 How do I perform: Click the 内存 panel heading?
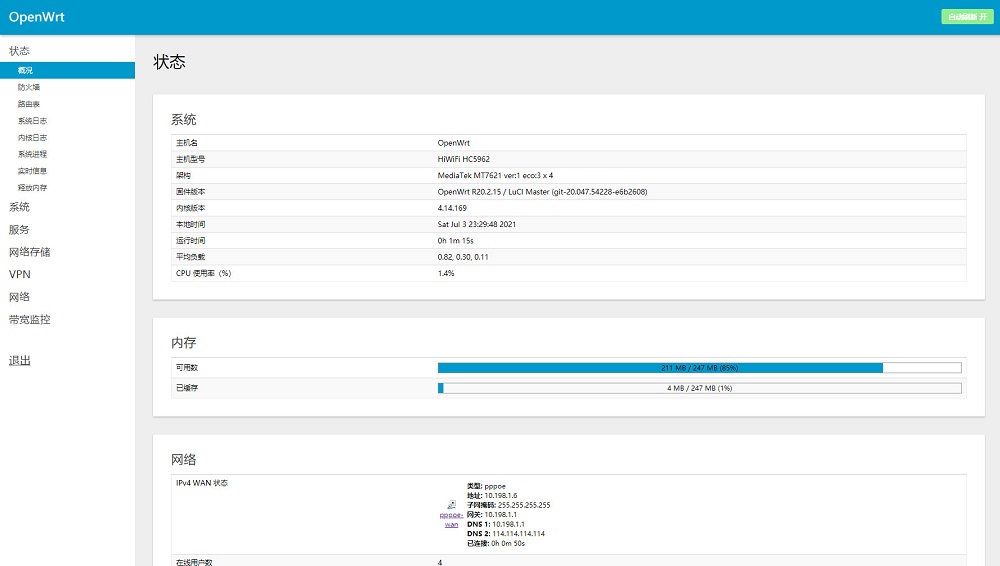click(184, 343)
